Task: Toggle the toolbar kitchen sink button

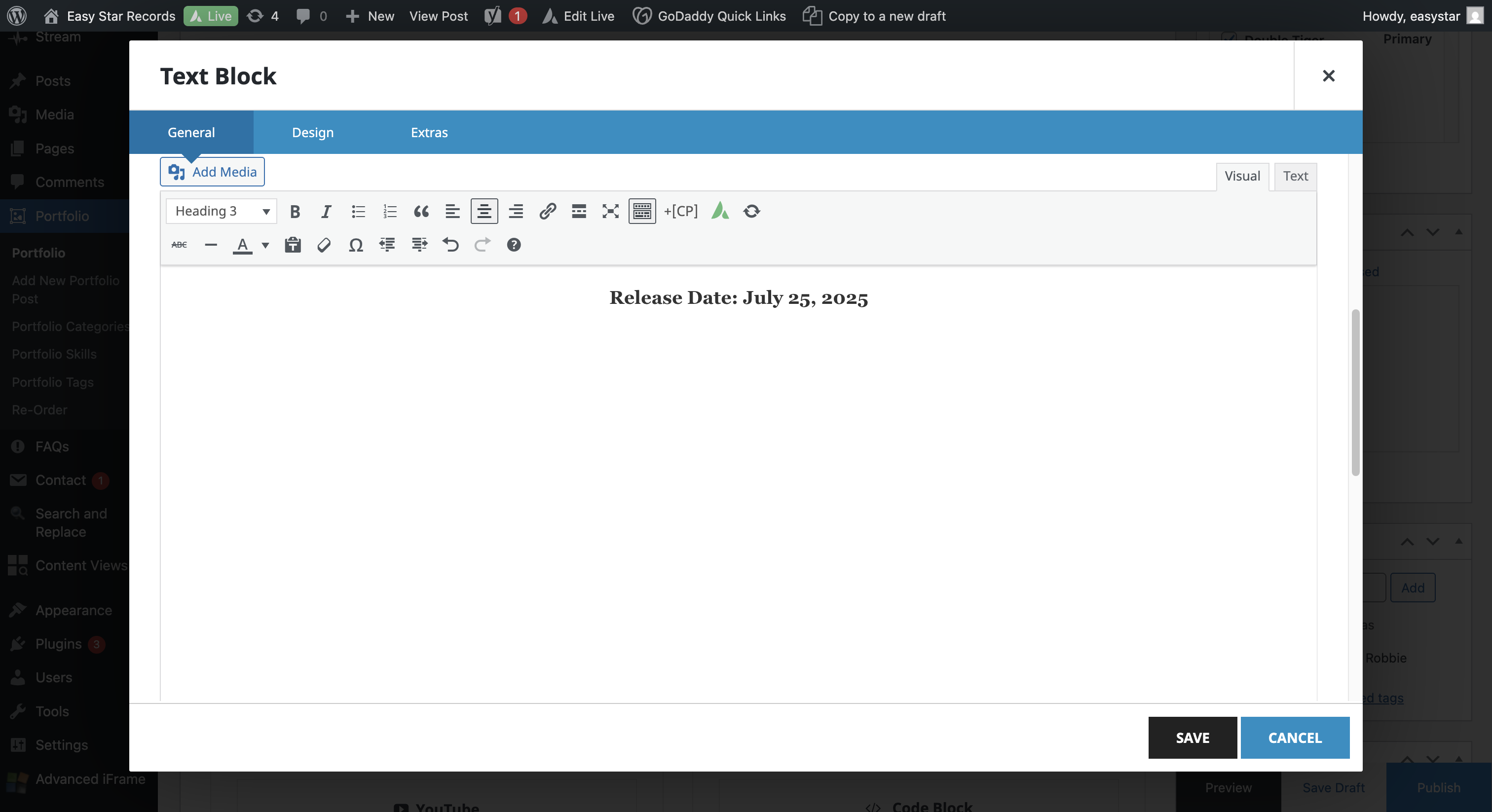Action: (x=642, y=212)
